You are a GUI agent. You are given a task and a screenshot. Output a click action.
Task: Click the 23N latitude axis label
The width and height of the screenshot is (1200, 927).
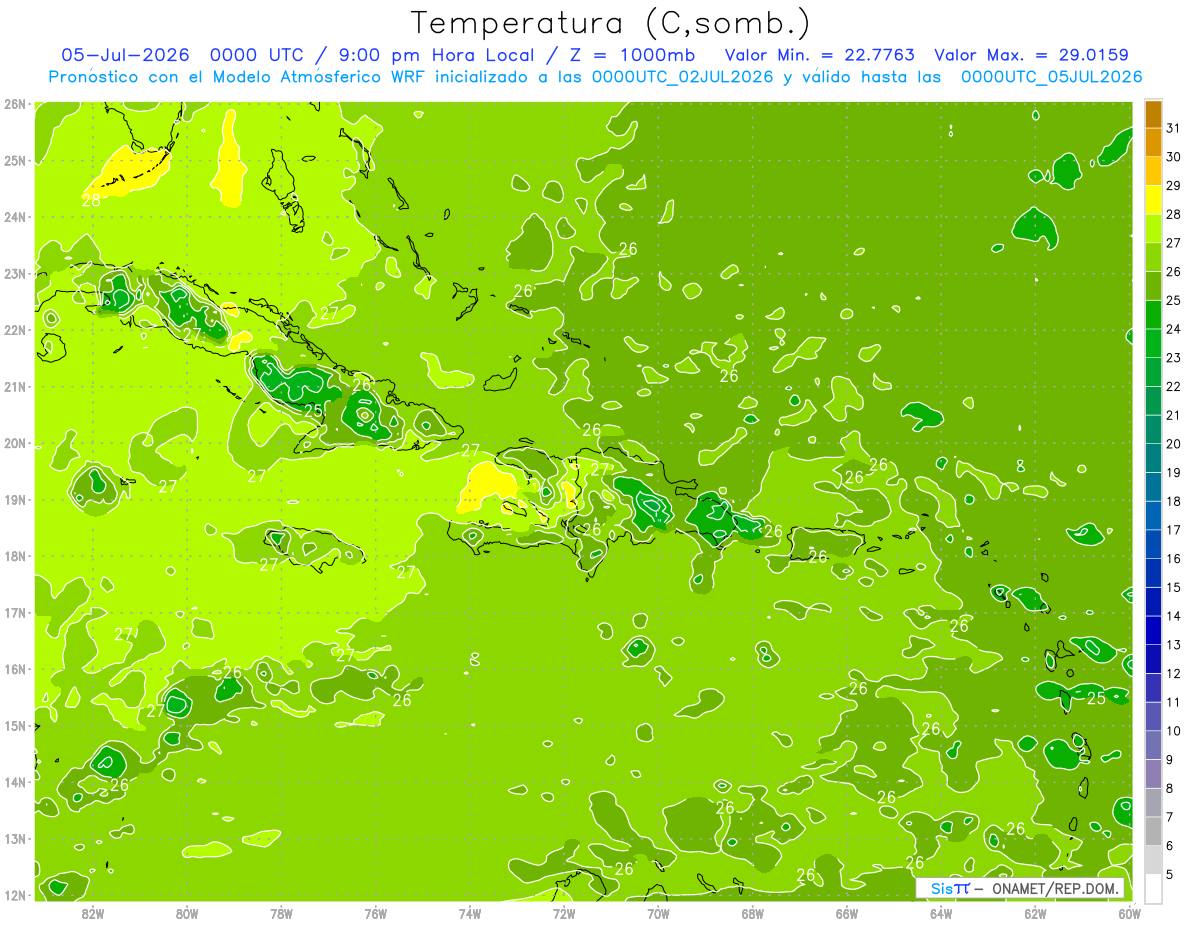pyautogui.click(x=14, y=273)
